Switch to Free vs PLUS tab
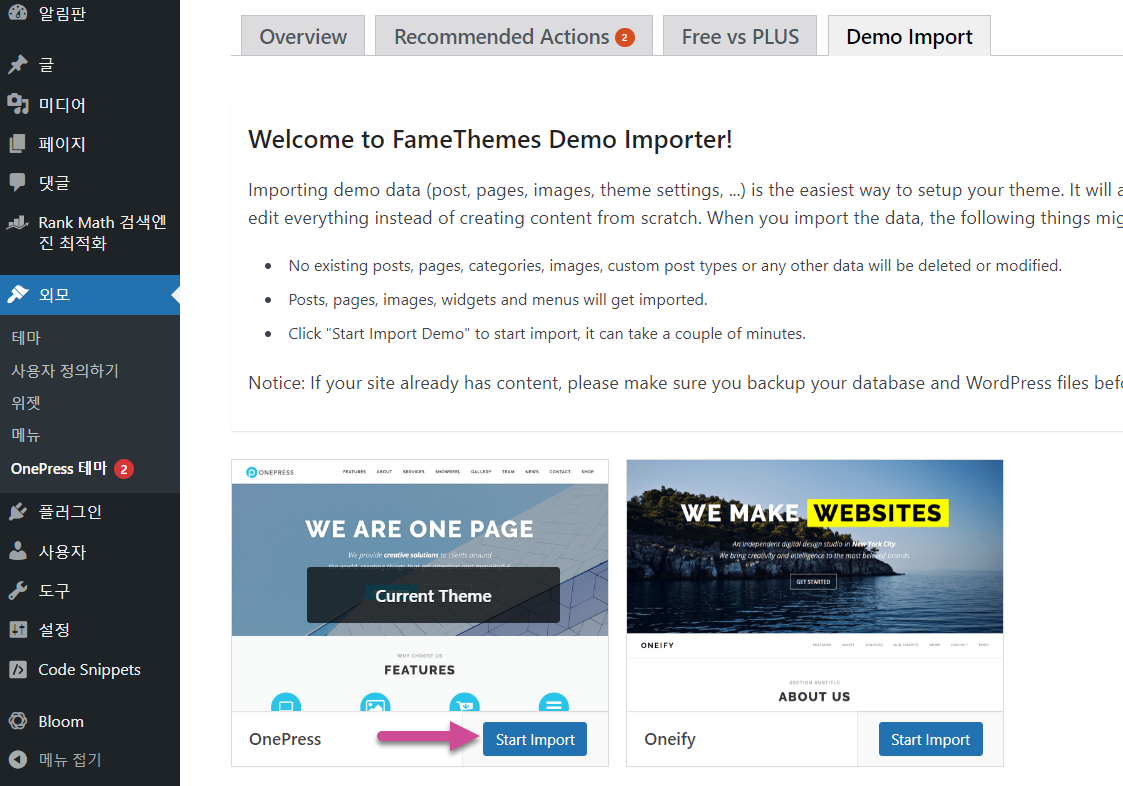 (740, 36)
